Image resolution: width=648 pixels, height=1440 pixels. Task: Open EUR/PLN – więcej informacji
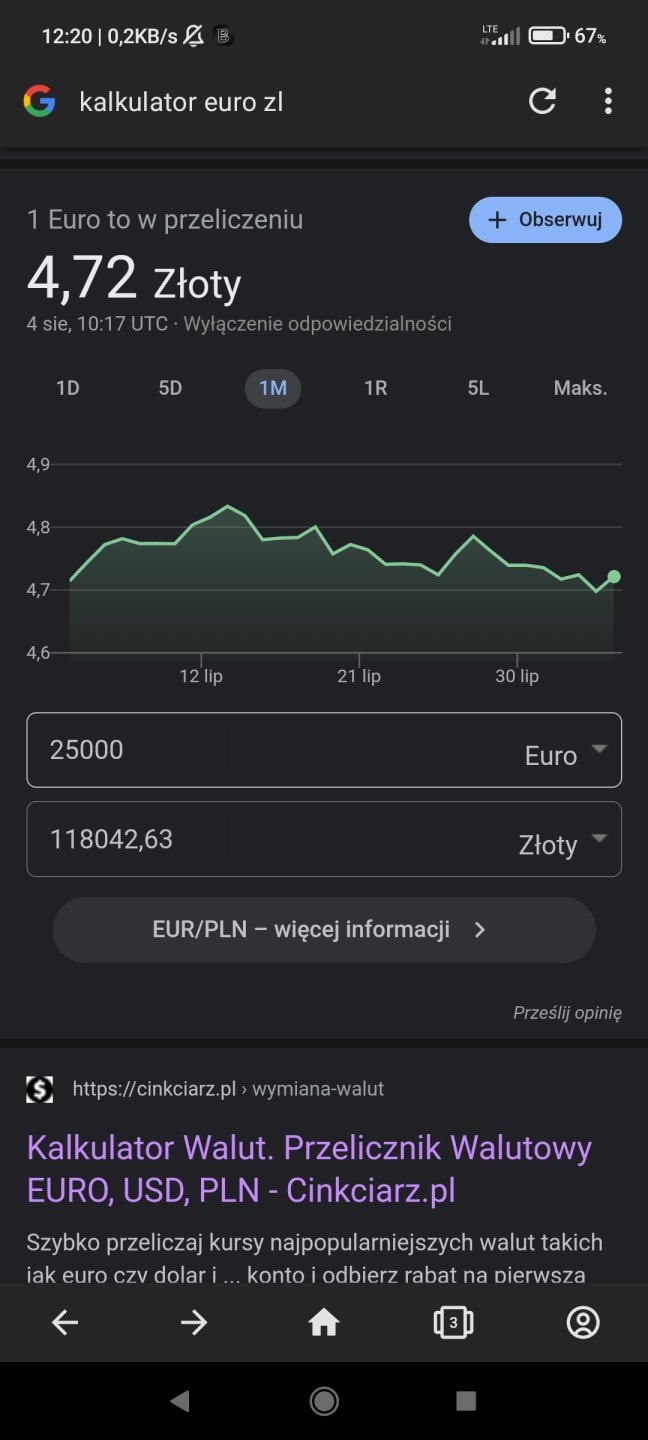coord(323,930)
